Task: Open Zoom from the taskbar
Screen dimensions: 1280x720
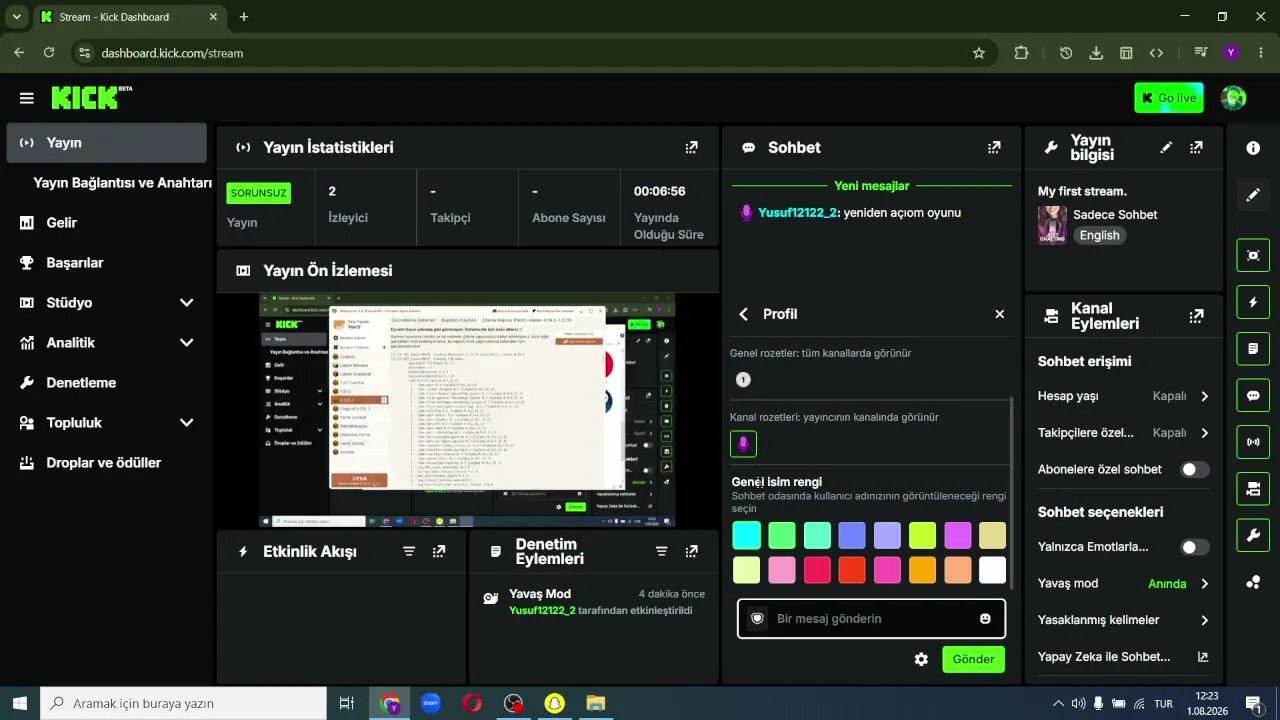Action: (x=431, y=703)
